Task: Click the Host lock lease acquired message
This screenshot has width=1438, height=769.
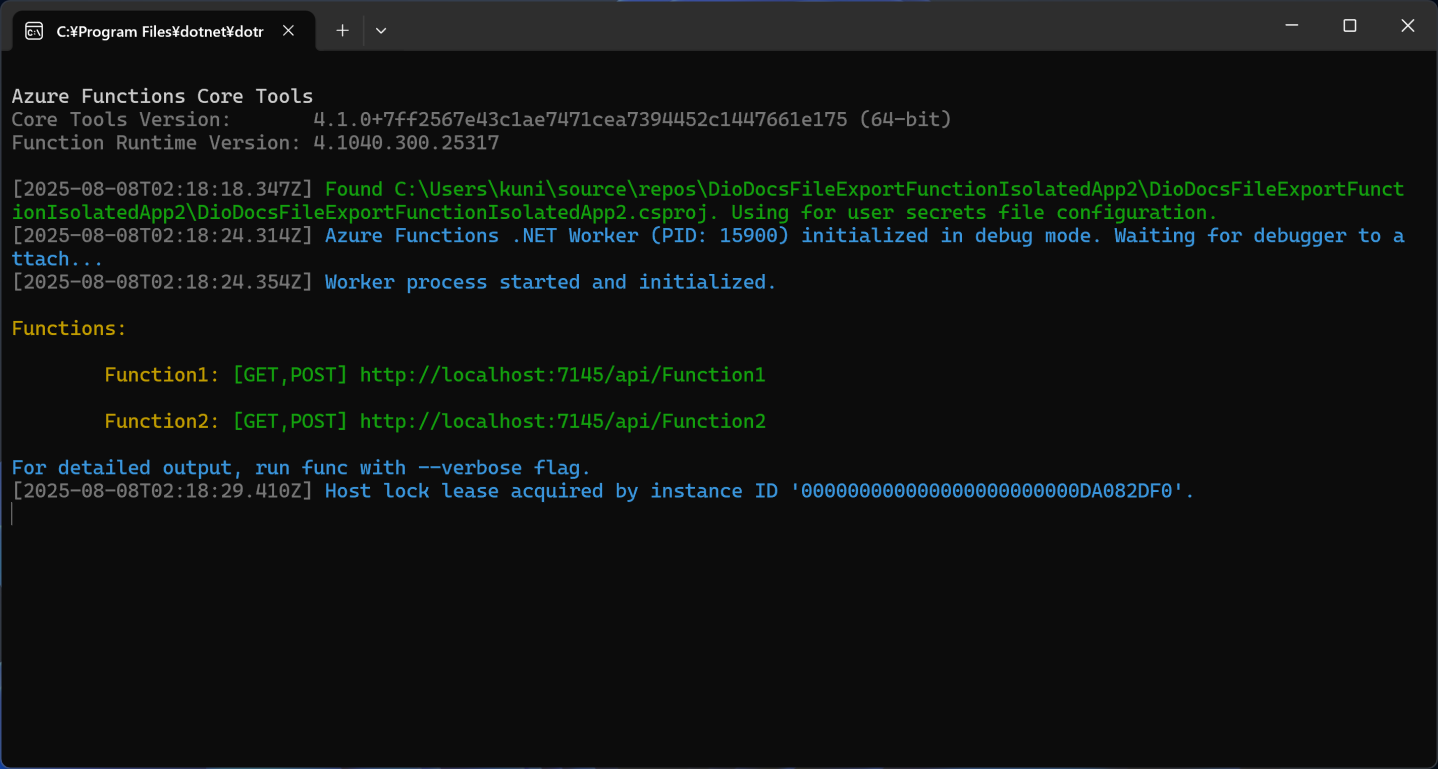Action: [760, 491]
